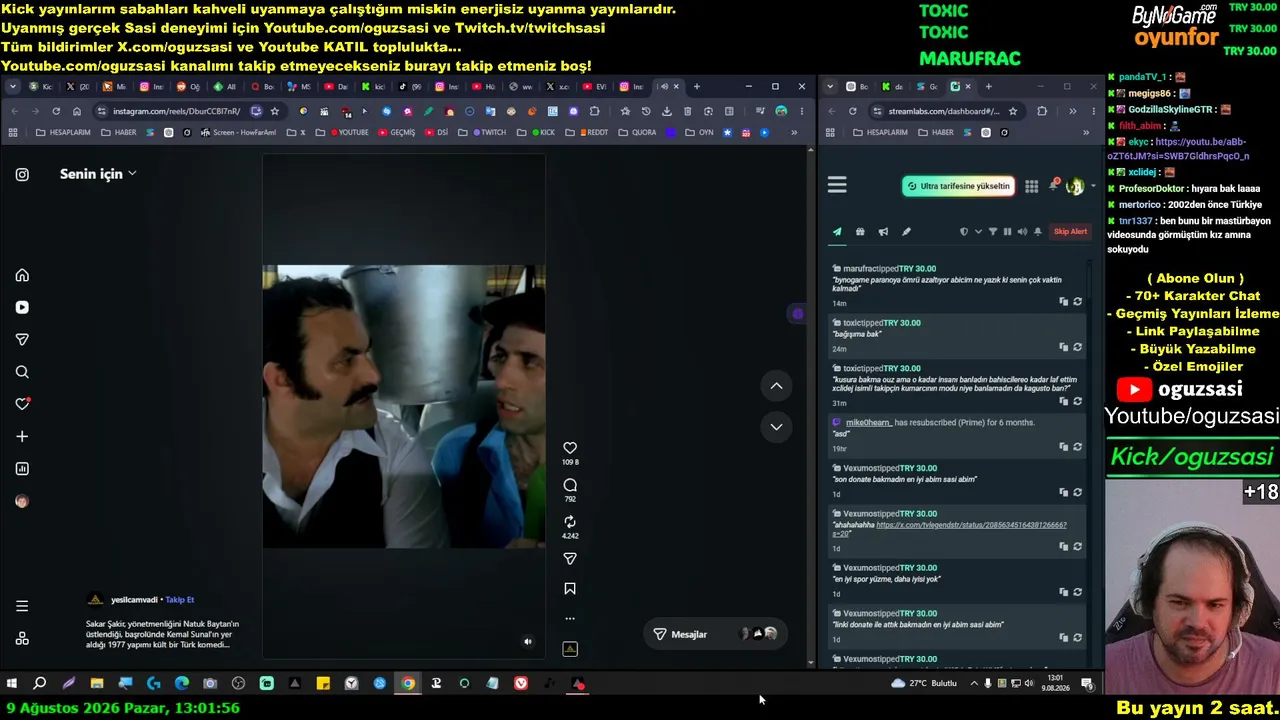Open the Streamlabs hamburger menu
Image resolution: width=1280 pixels, height=720 pixels.
[837, 185]
